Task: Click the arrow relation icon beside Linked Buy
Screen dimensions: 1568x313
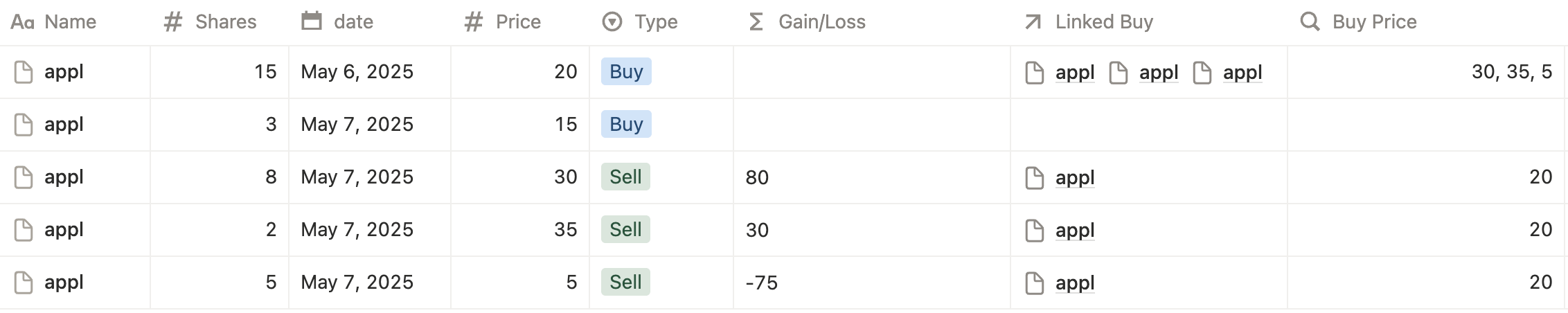Action: [x=1033, y=22]
